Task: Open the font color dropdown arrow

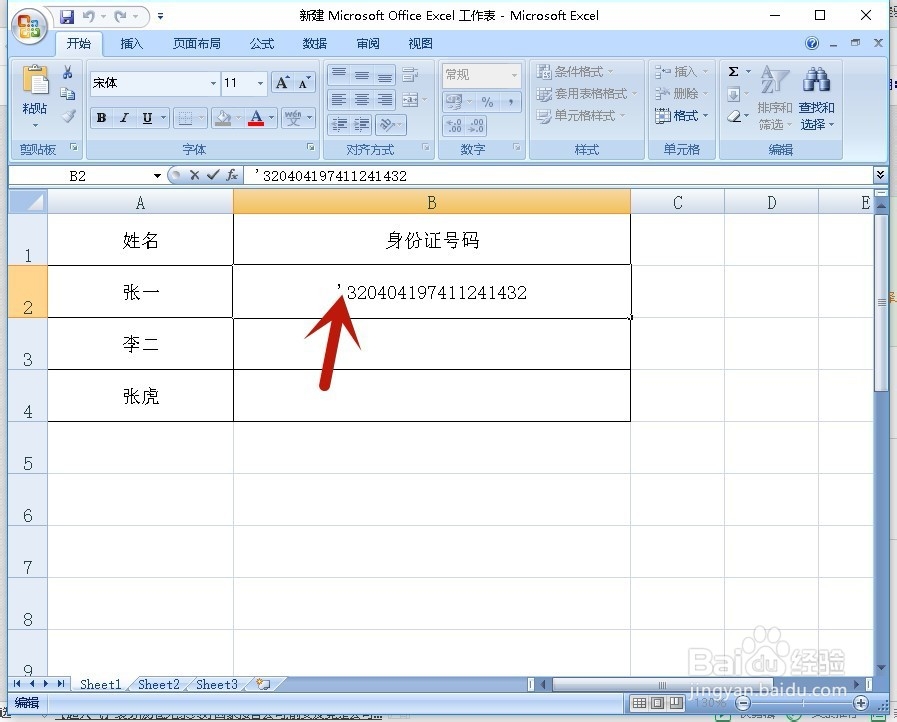Action: point(272,118)
